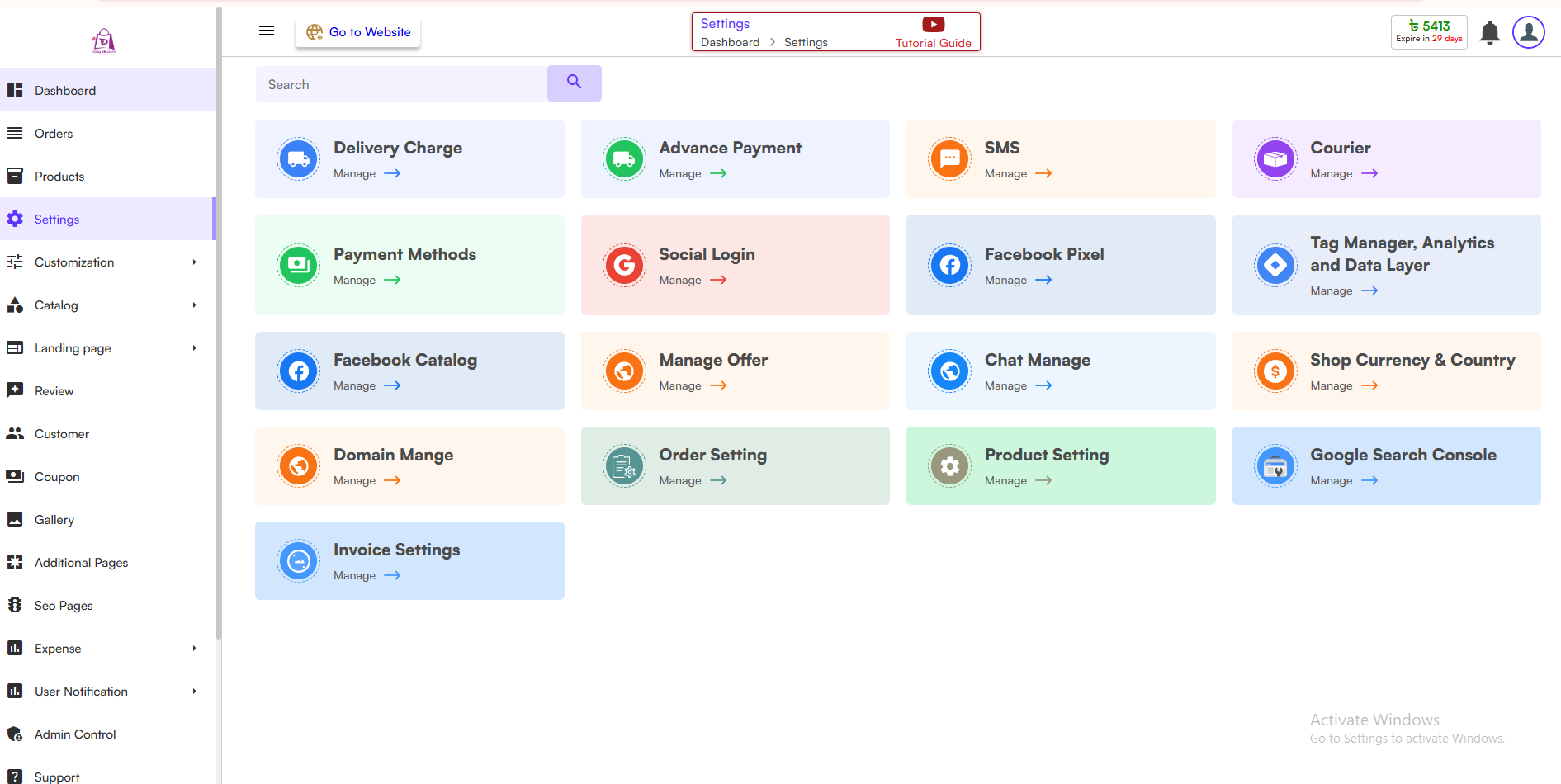Click the magnifier search button

pyautogui.click(x=574, y=83)
